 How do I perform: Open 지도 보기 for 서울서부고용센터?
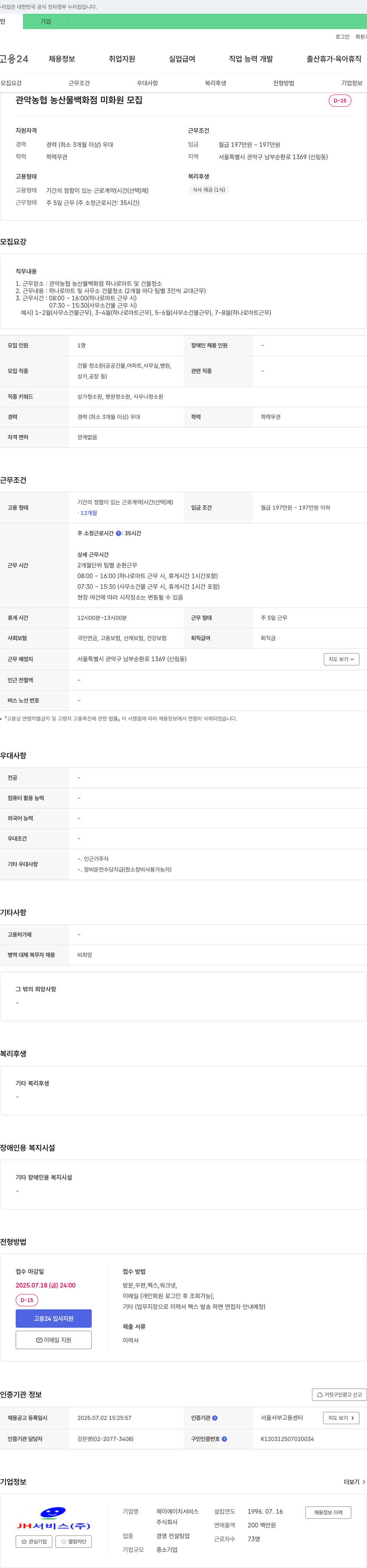pos(341,1418)
